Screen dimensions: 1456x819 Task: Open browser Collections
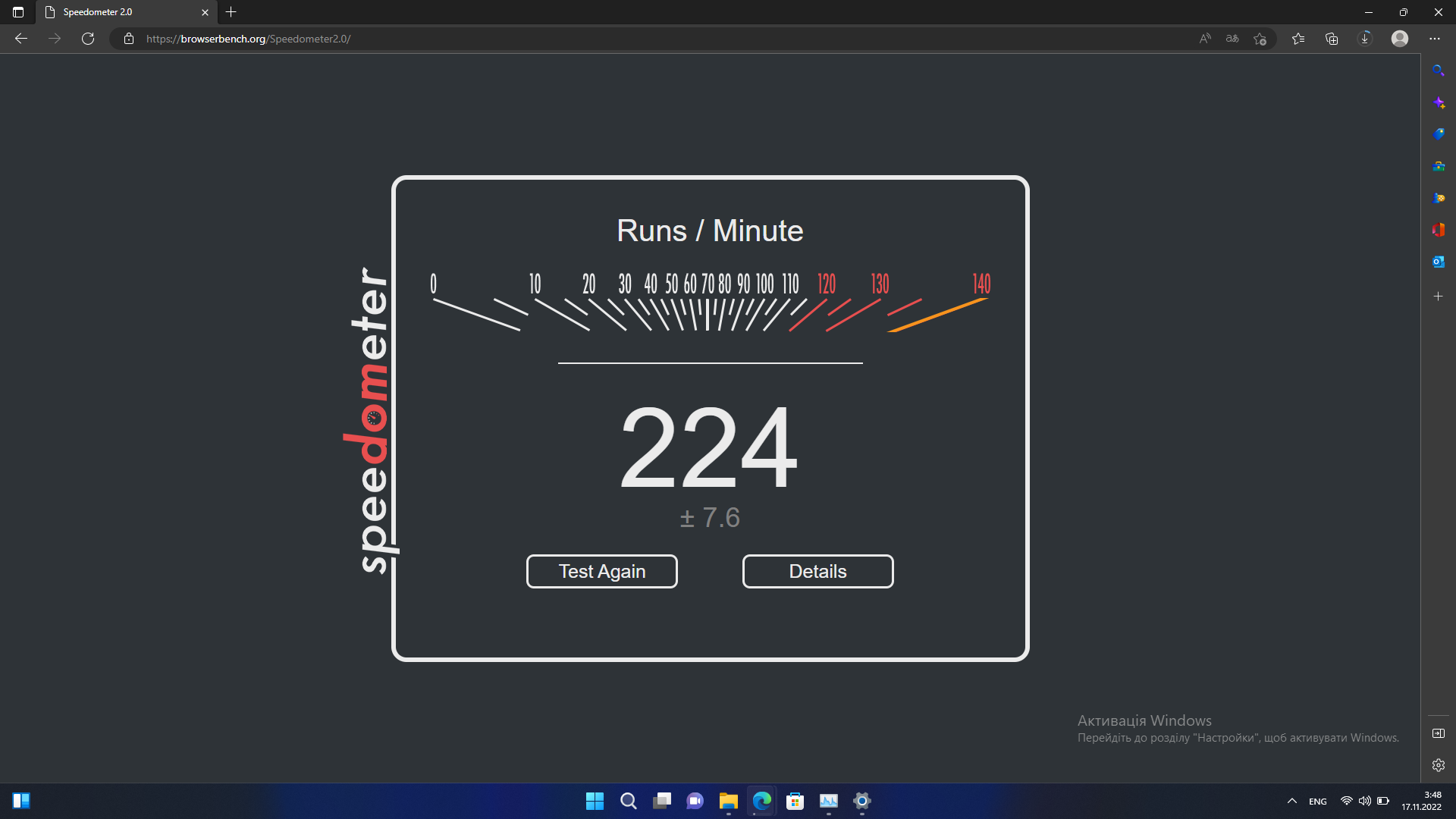[1332, 39]
